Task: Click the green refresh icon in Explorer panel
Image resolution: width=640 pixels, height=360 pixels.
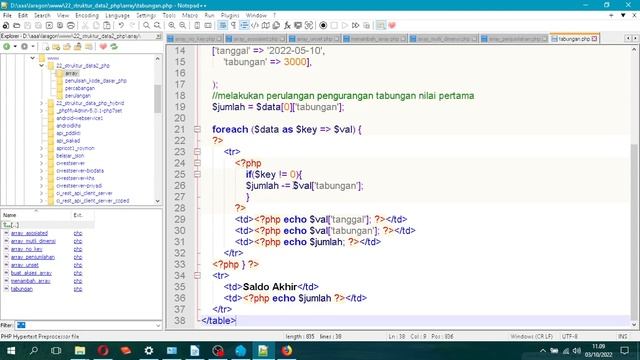Action: point(114,47)
